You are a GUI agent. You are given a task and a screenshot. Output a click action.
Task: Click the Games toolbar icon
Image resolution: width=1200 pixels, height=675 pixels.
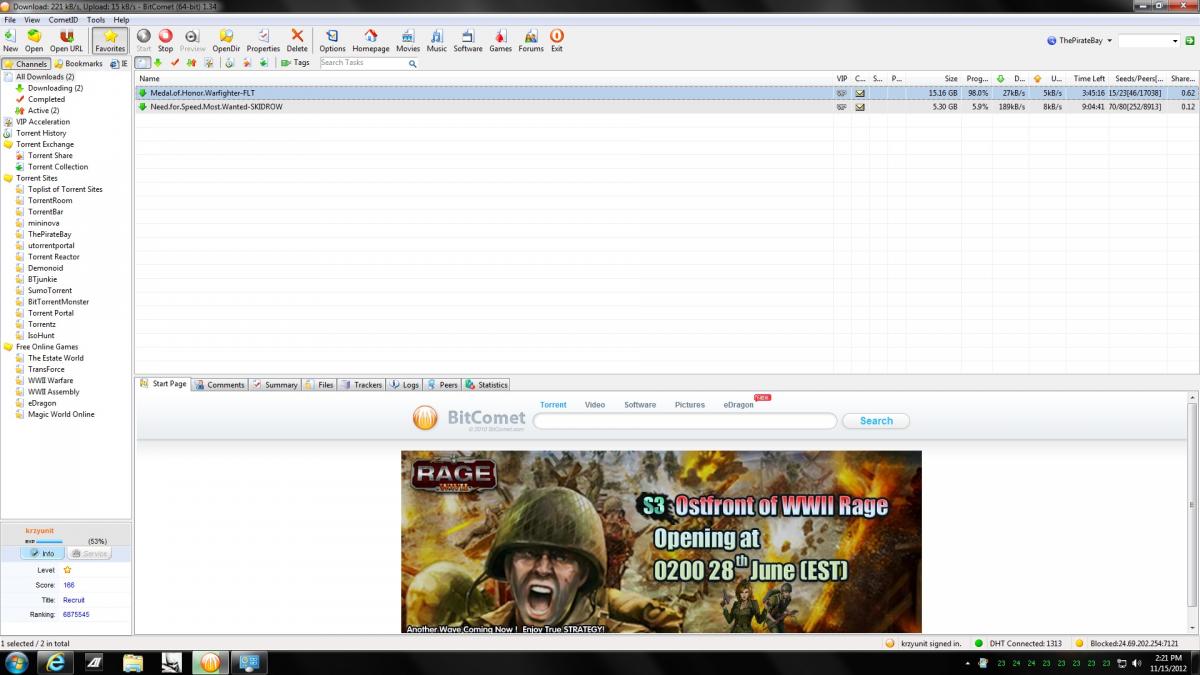point(500,40)
